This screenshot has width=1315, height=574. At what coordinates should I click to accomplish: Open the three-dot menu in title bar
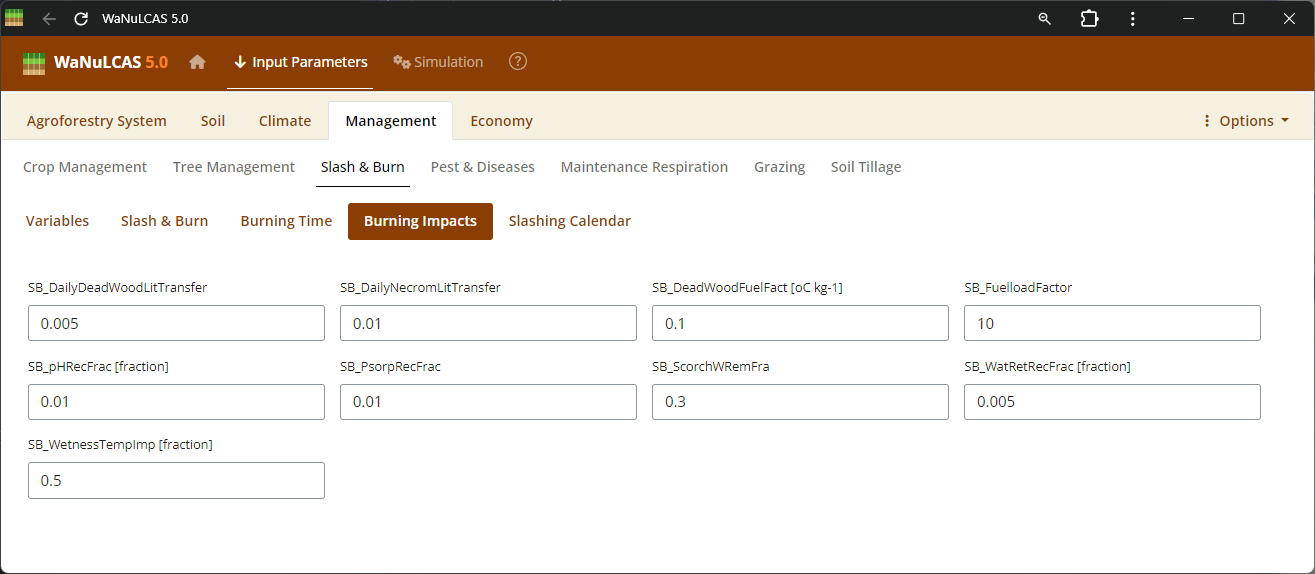click(1132, 19)
